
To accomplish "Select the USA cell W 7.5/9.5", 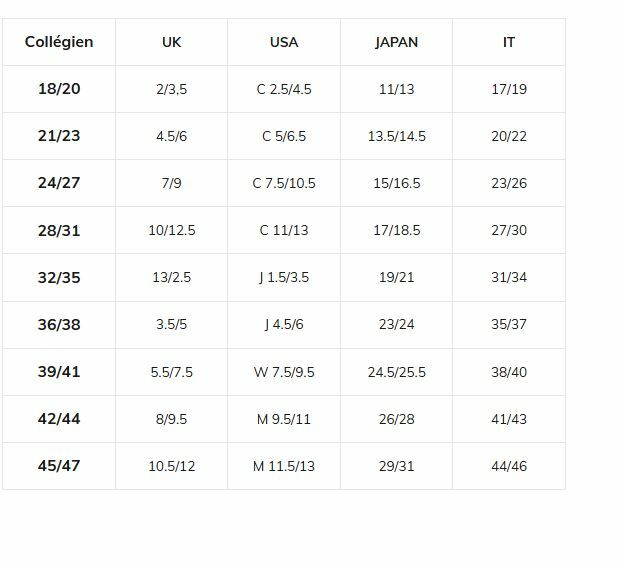I will pos(284,372).
